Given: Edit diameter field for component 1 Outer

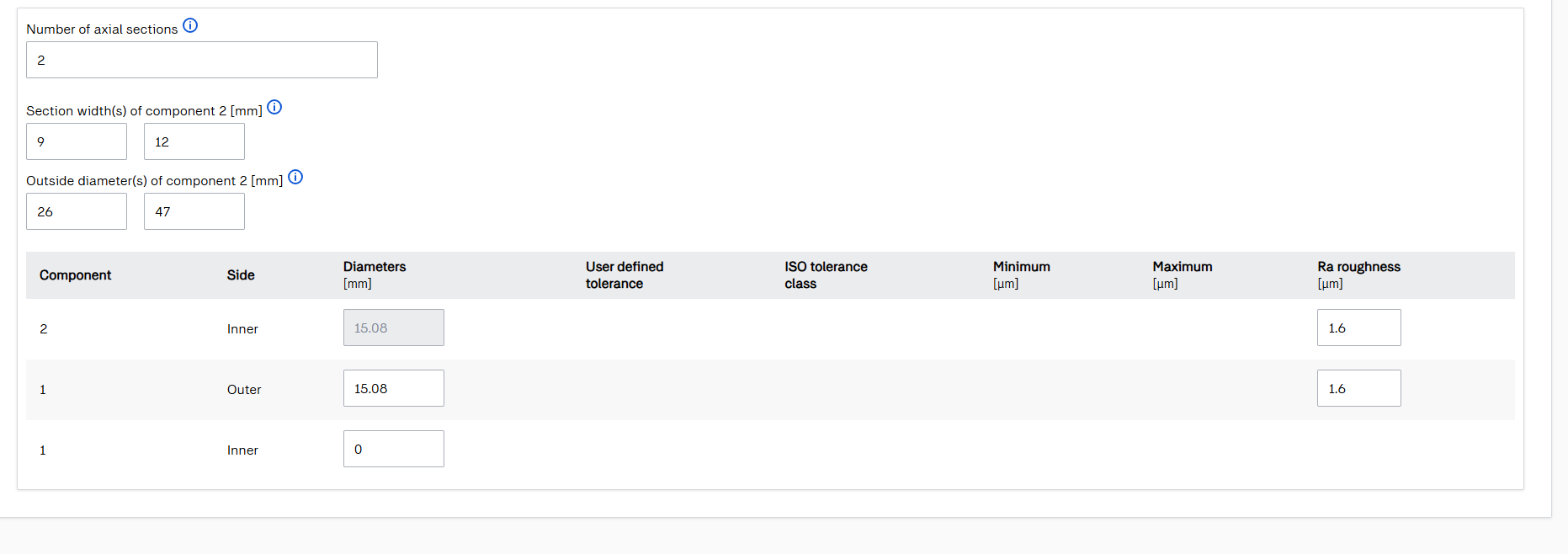Looking at the screenshot, I should tap(394, 388).
